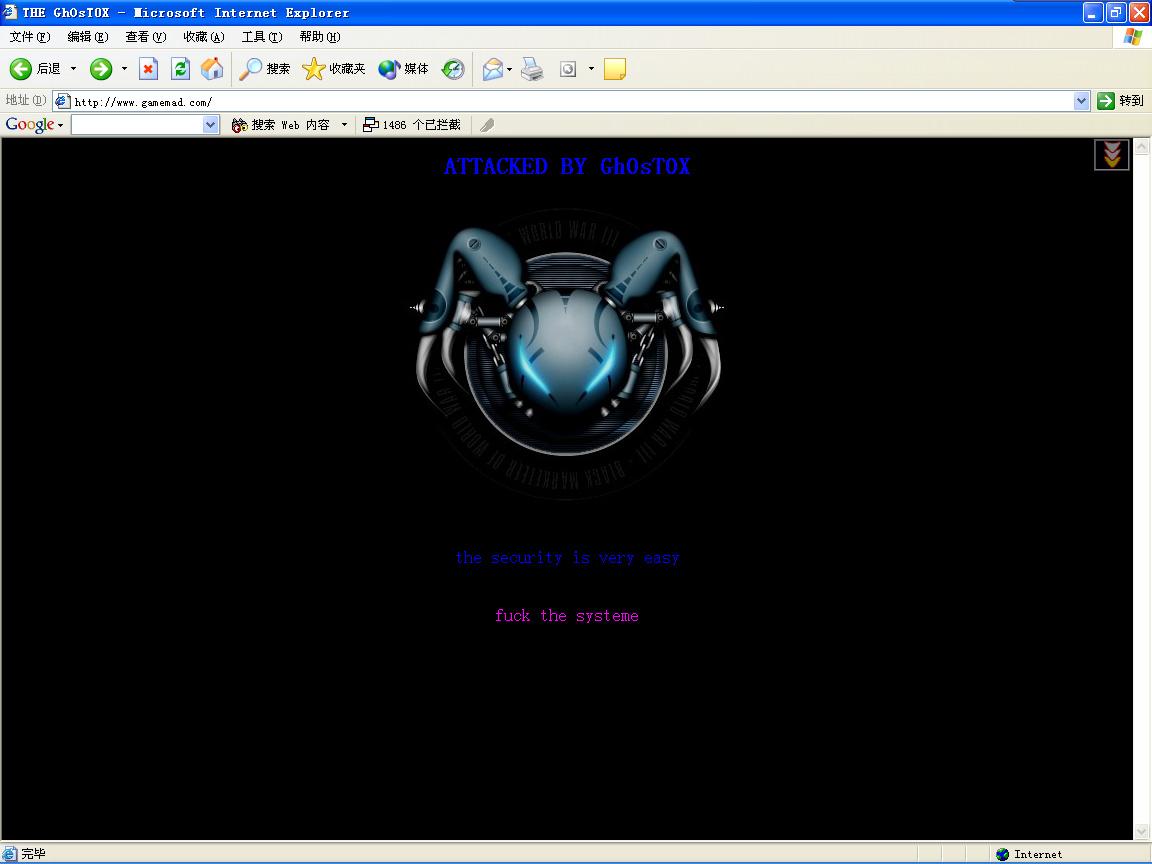Click Search Web (搜索 Web) button
Viewport: 1152px width, 864px height.
point(280,125)
